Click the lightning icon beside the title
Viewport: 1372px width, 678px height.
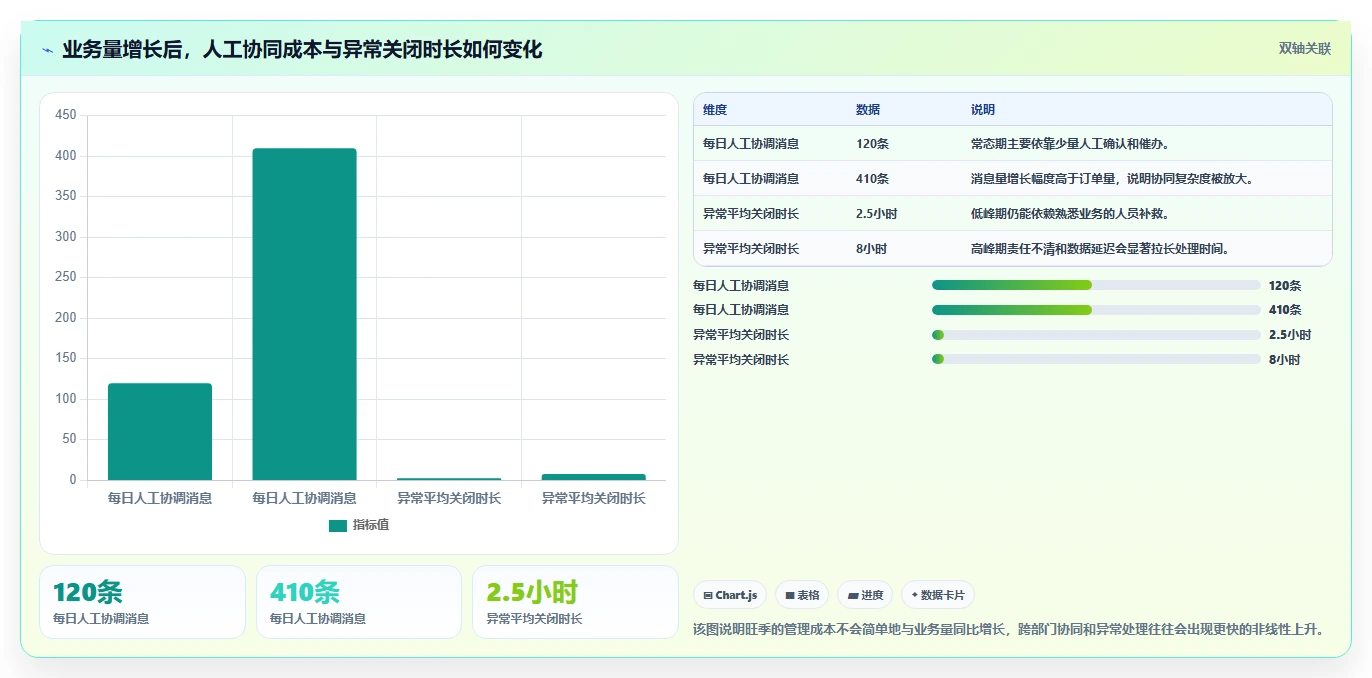48,50
